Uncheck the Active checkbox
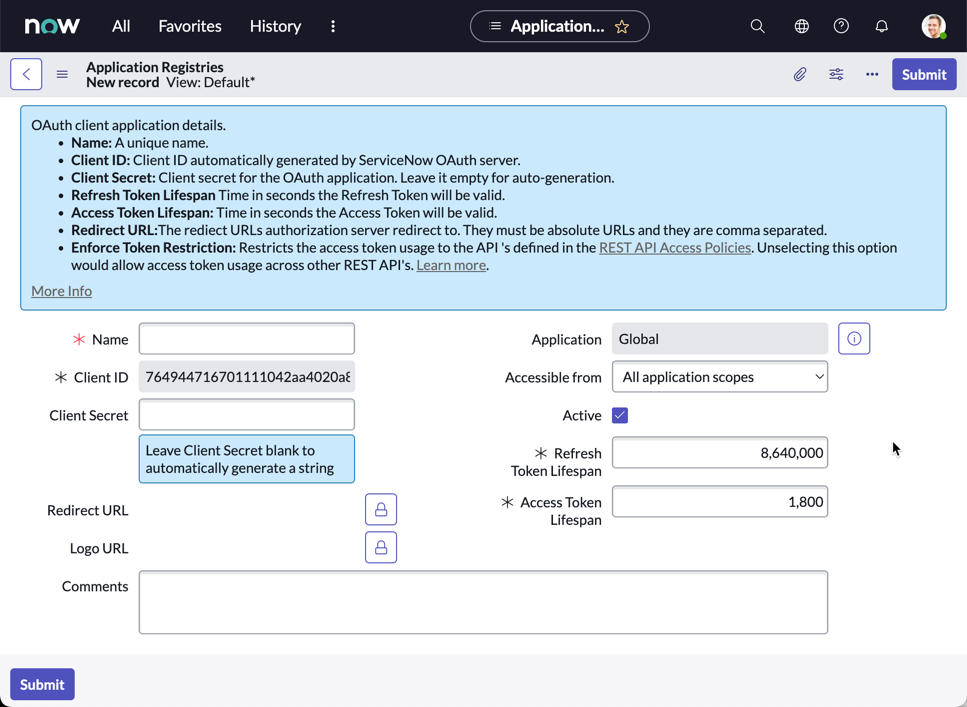Screen dimensions: 967x707 (x=620, y=415)
